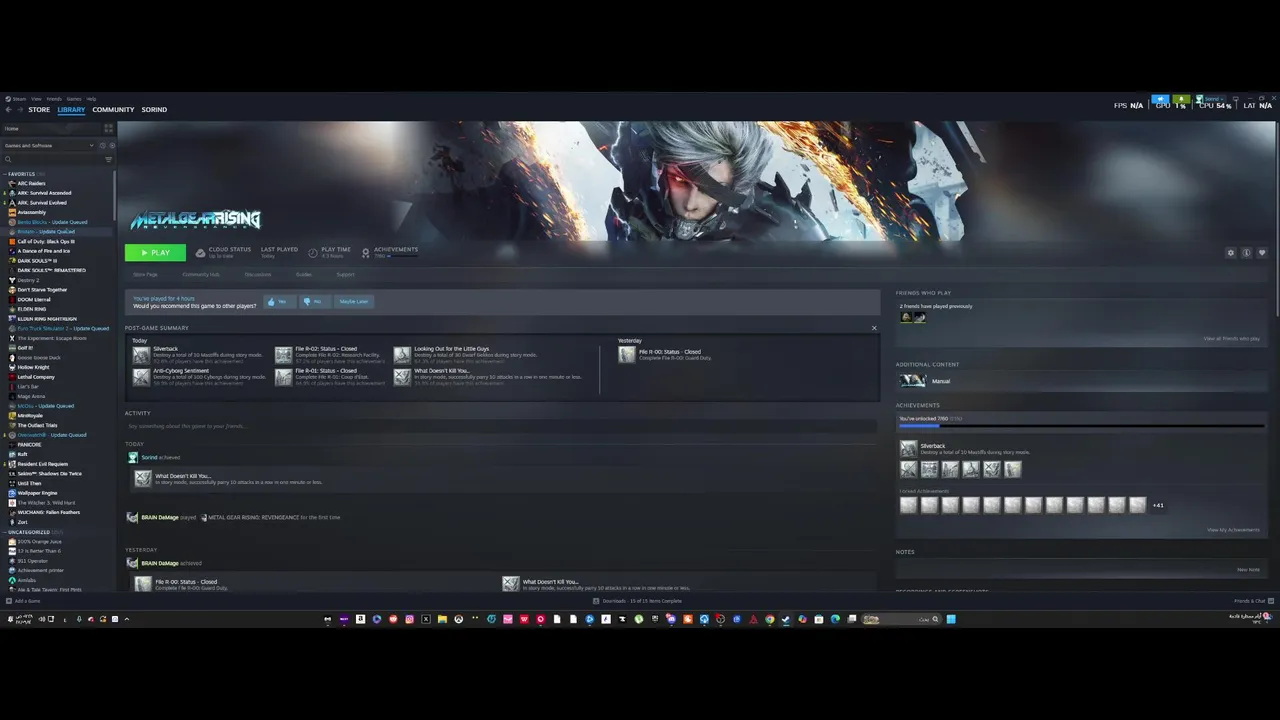Click the thumbs up Yes button
This screenshot has height=720, width=1280.
(x=280, y=301)
